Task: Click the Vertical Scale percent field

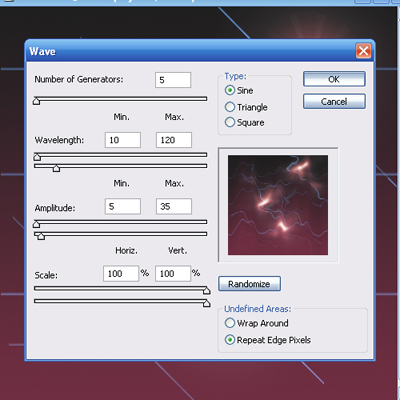Action: pyautogui.click(x=173, y=274)
